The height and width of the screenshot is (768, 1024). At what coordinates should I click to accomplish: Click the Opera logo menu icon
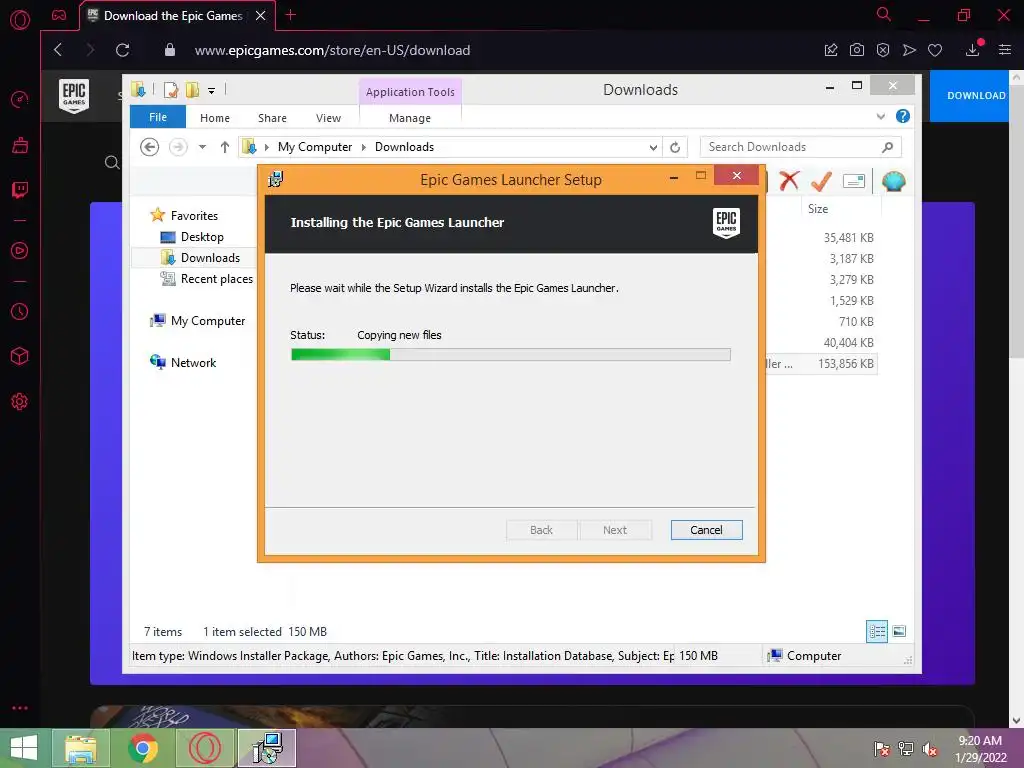click(x=20, y=20)
